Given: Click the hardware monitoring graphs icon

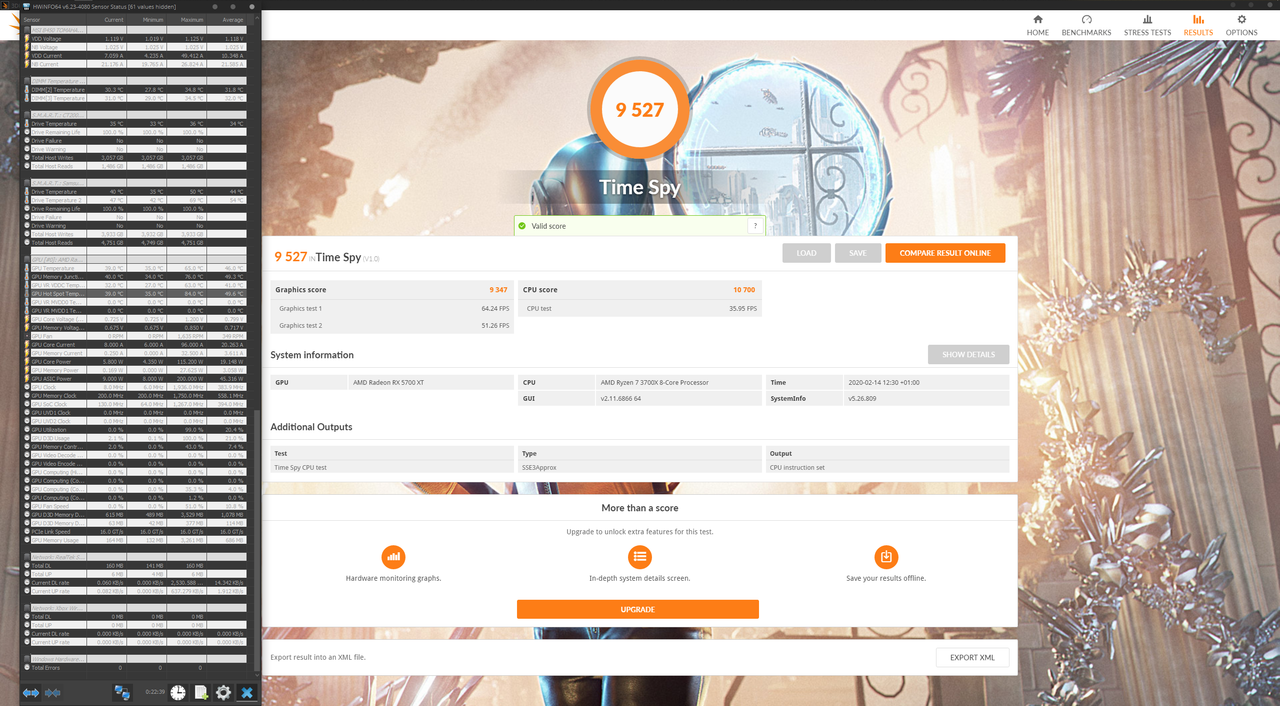Looking at the screenshot, I should click(393, 557).
